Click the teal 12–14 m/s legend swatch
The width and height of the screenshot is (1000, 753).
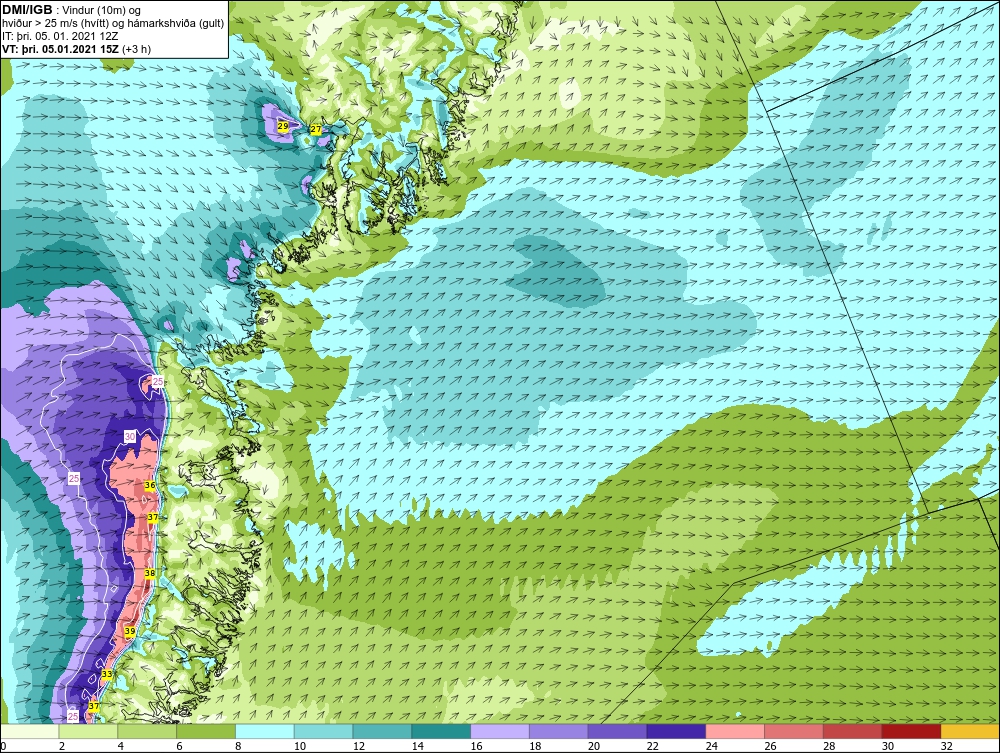(x=382, y=731)
